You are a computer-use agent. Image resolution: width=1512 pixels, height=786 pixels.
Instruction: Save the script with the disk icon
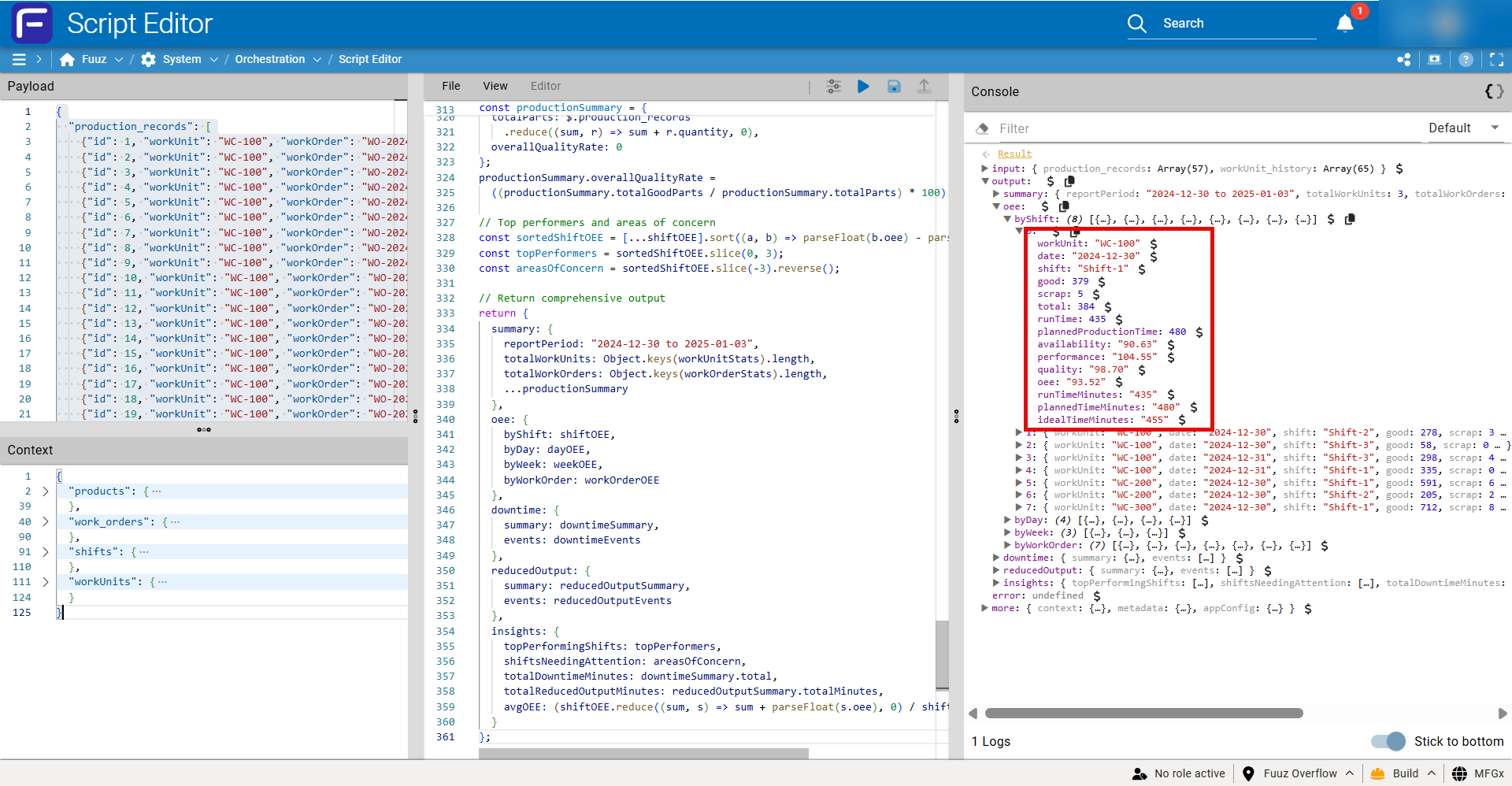click(x=894, y=86)
